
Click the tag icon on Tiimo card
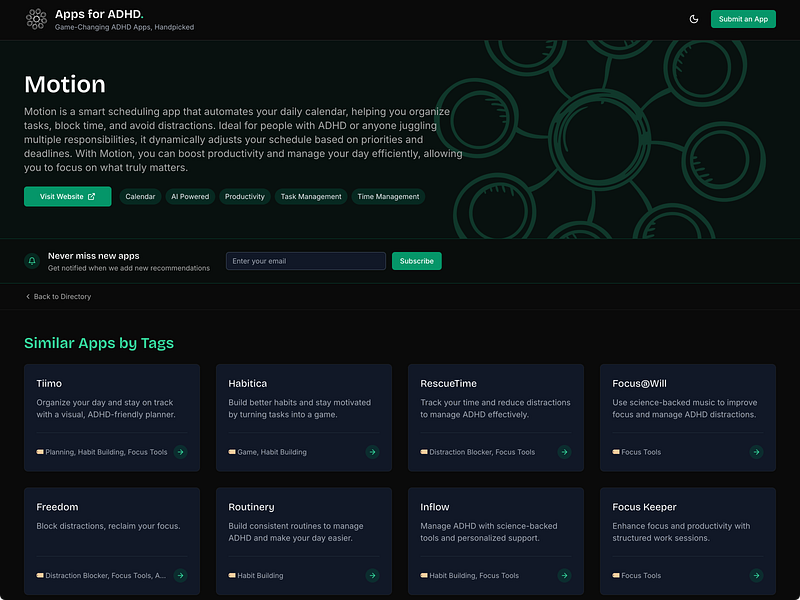[x=40, y=452]
